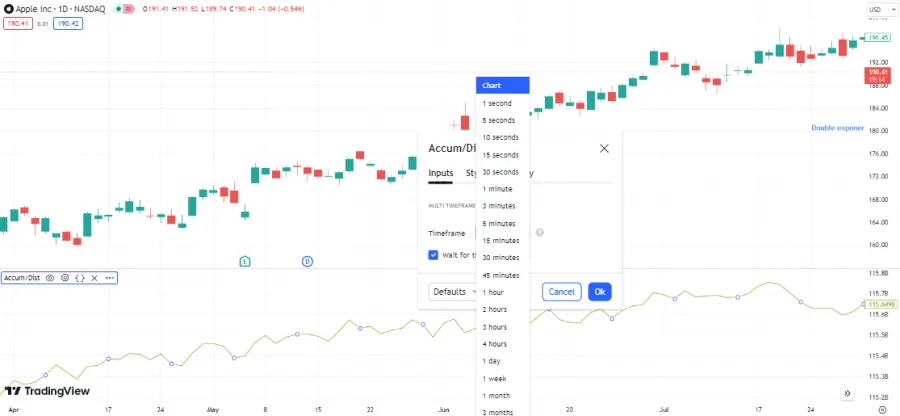Select 15 minutes timeframe option

503,240
